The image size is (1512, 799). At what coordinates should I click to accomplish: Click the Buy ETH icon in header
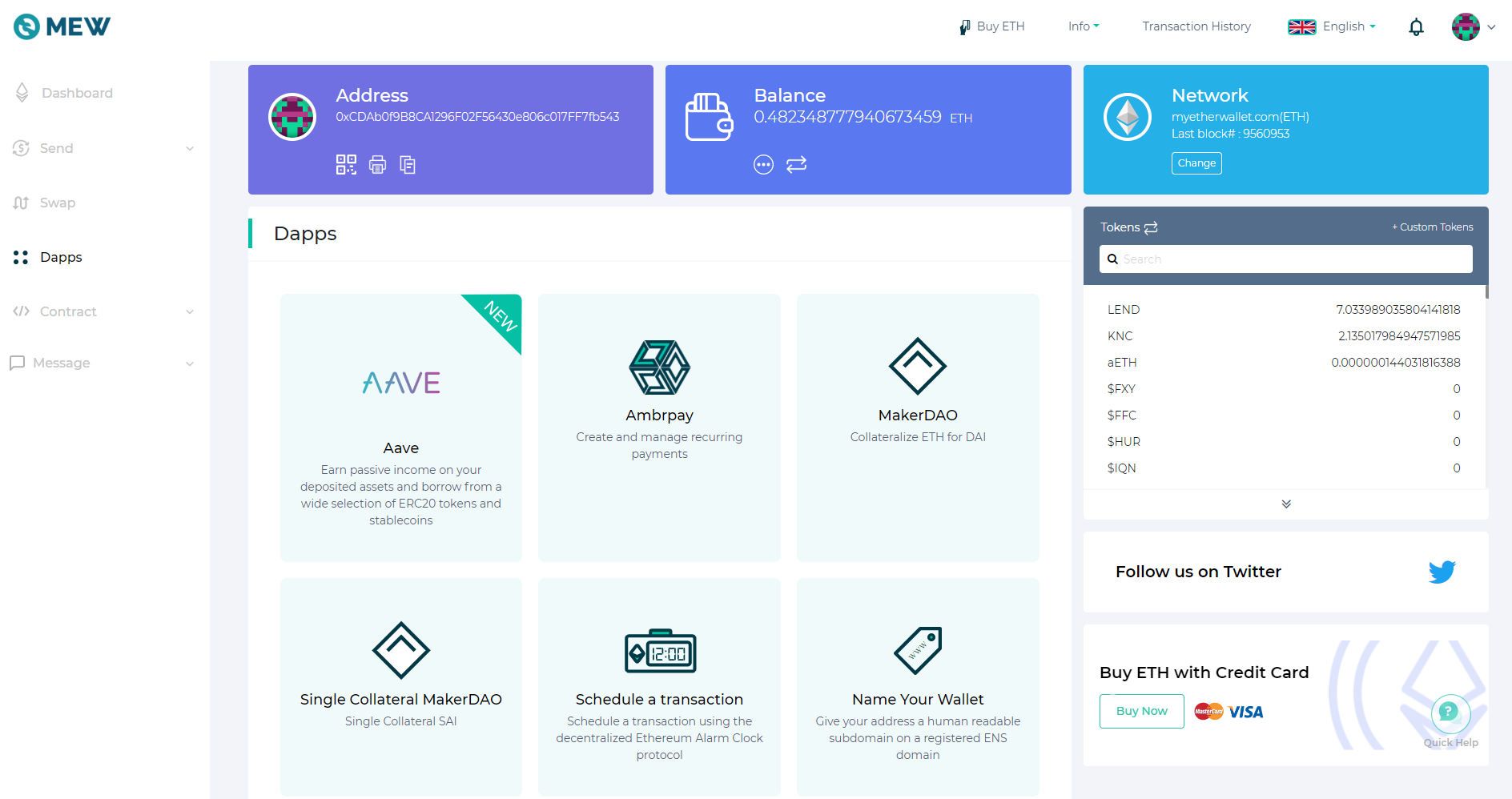pyautogui.click(x=965, y=26)
